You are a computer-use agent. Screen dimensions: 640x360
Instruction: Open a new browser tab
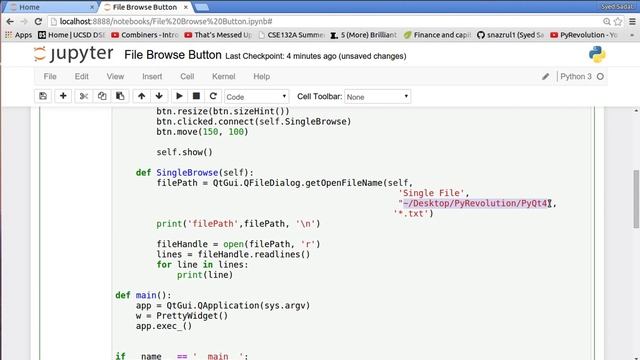(202, 7)
